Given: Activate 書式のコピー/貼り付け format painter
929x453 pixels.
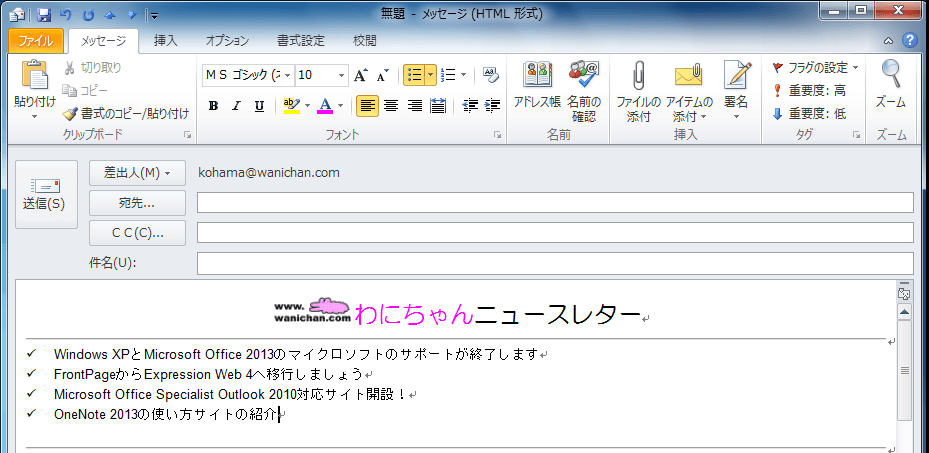Looking at the screenshot, I should click(126, 113).
